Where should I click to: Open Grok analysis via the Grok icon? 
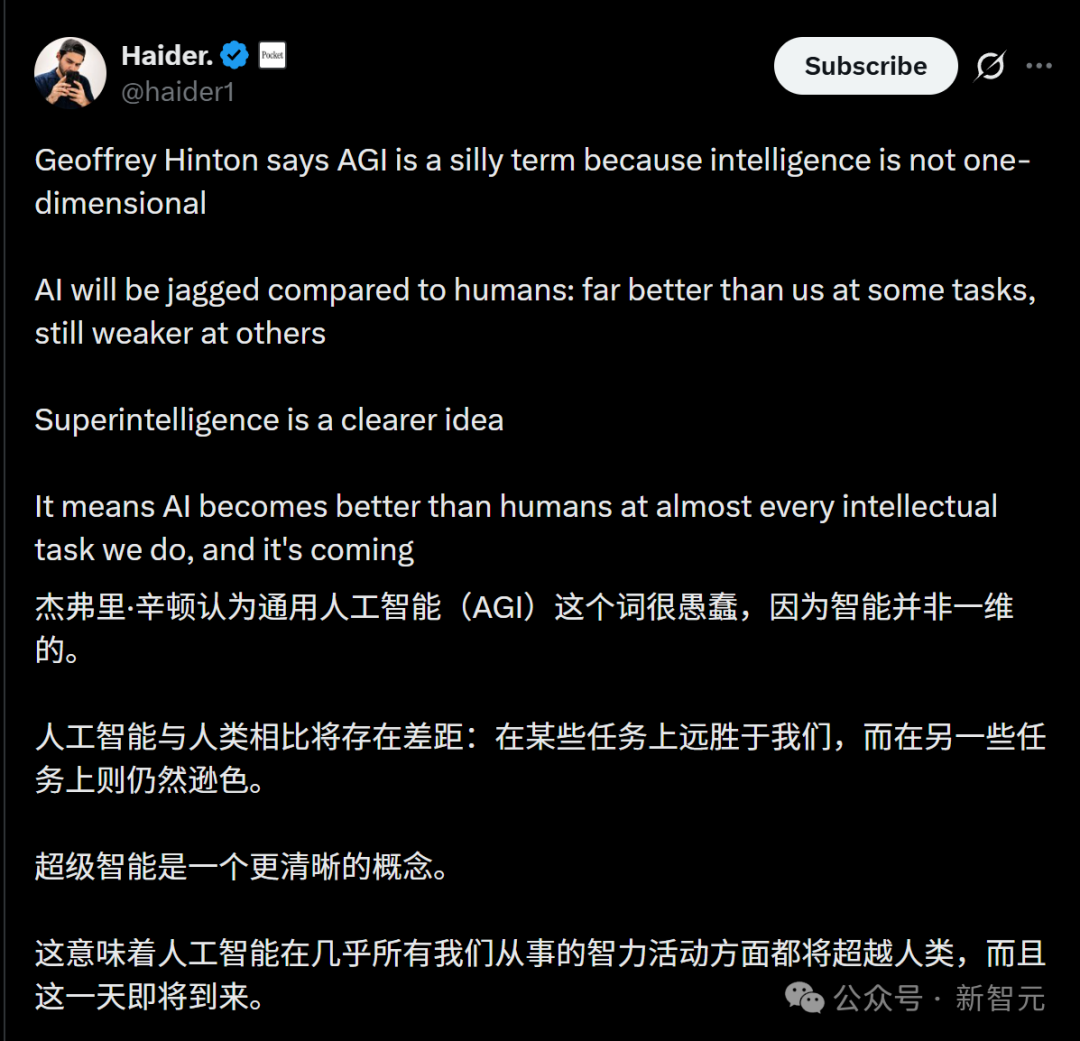click(989, 65)
